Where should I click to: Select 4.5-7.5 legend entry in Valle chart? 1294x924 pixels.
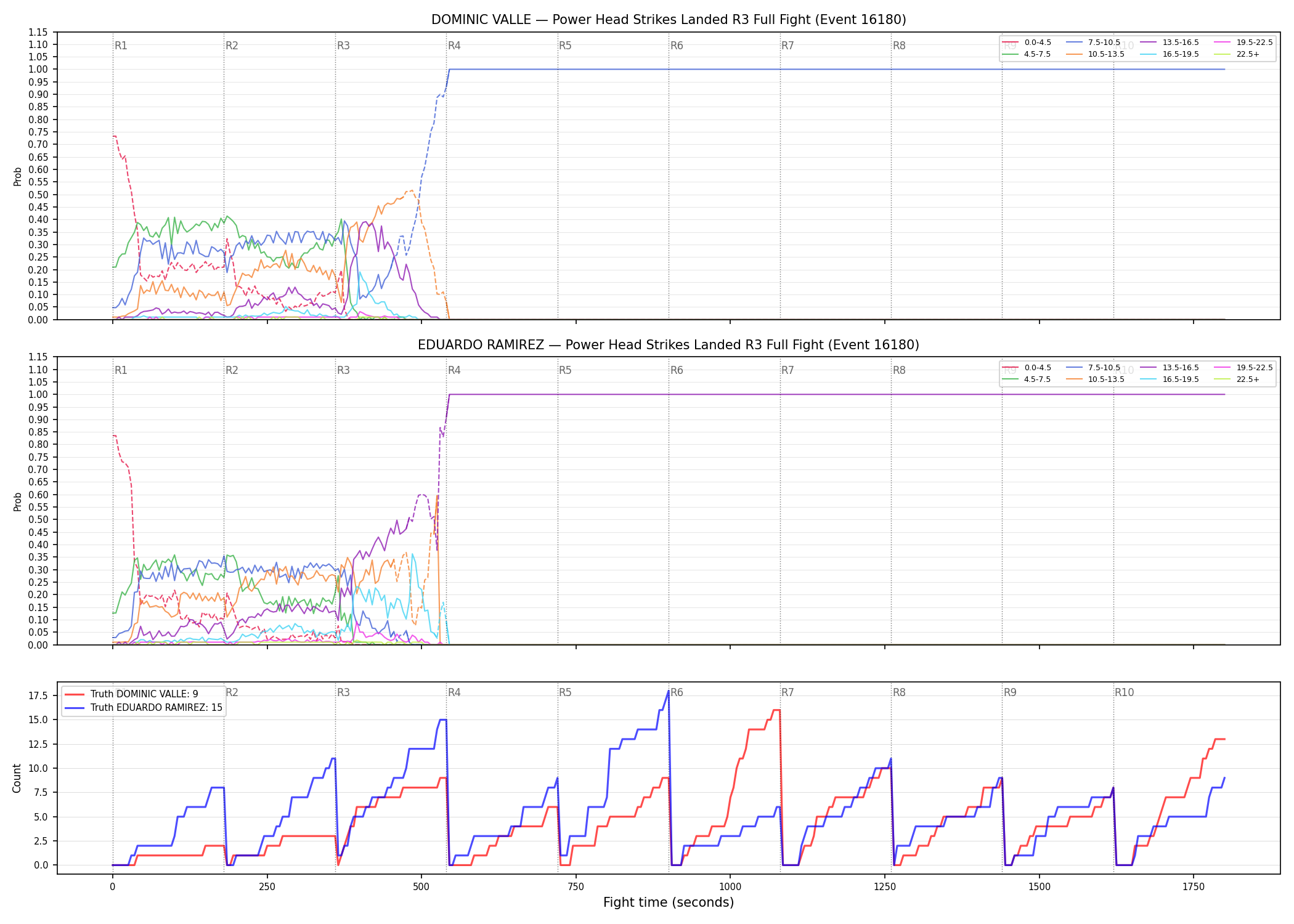[1027, 54]
